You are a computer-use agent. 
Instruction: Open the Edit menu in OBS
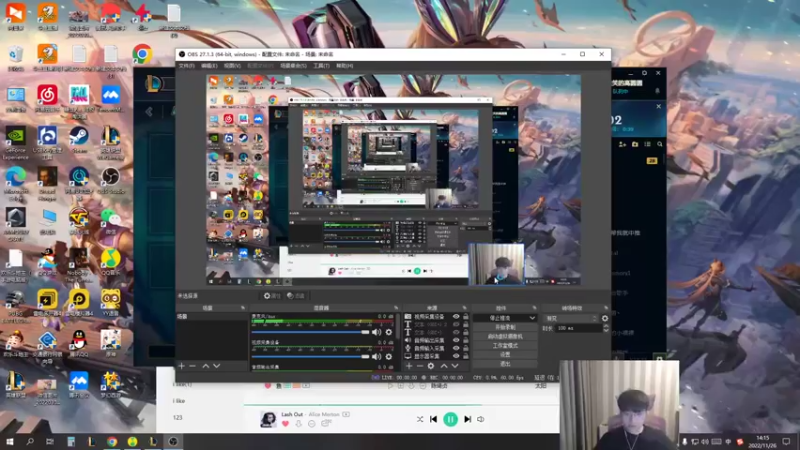point(209,66)
